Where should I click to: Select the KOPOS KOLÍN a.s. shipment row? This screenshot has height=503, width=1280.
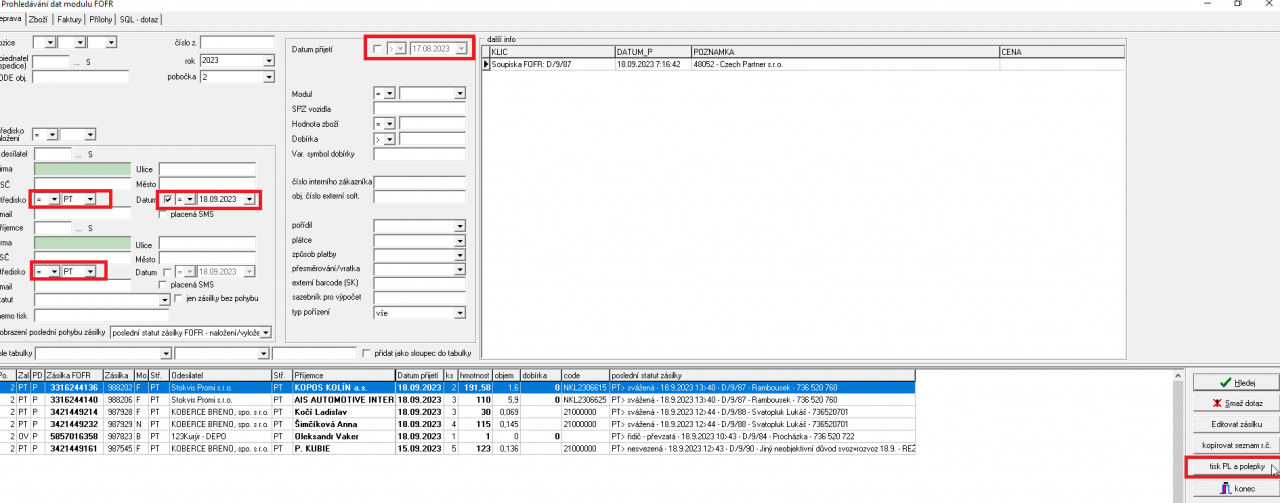(342, 387)
